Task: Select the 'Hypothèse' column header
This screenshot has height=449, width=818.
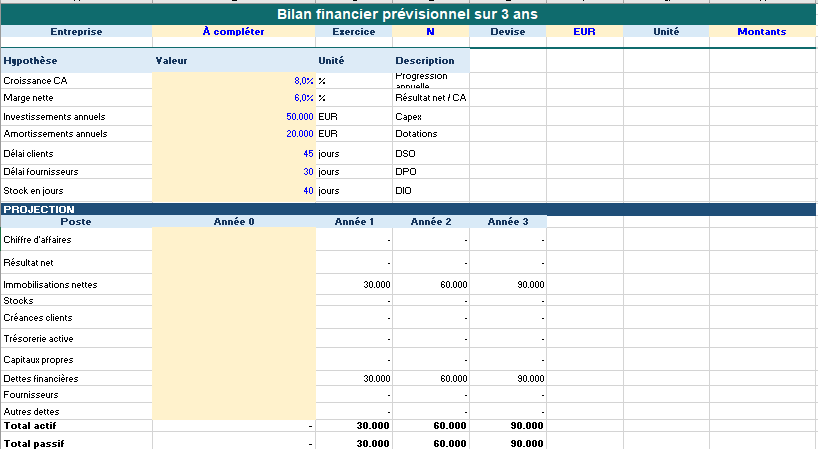Action: pyautogui.click(x=76, y=60)
